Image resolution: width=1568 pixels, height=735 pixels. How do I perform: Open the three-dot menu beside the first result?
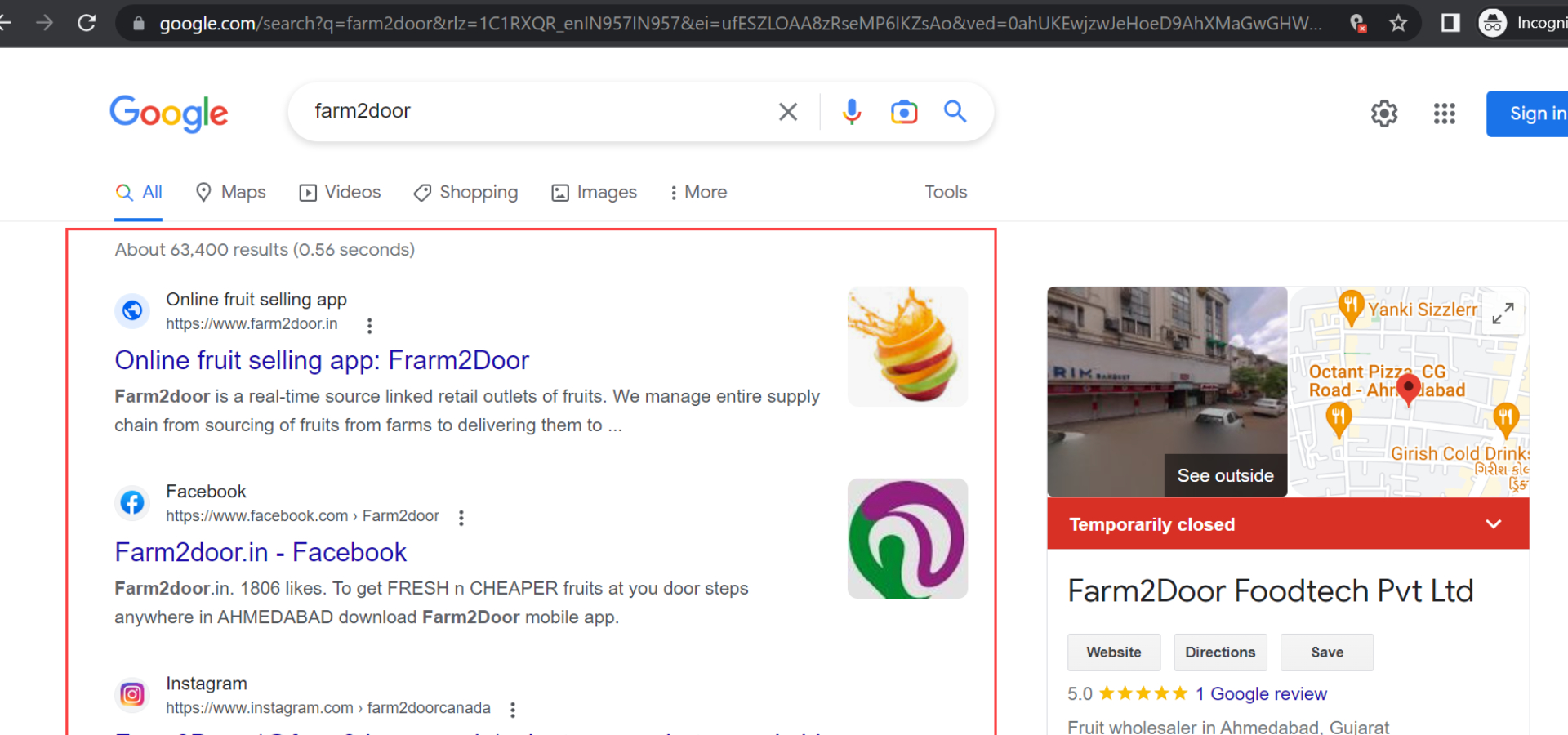click(x=369, y=325)
